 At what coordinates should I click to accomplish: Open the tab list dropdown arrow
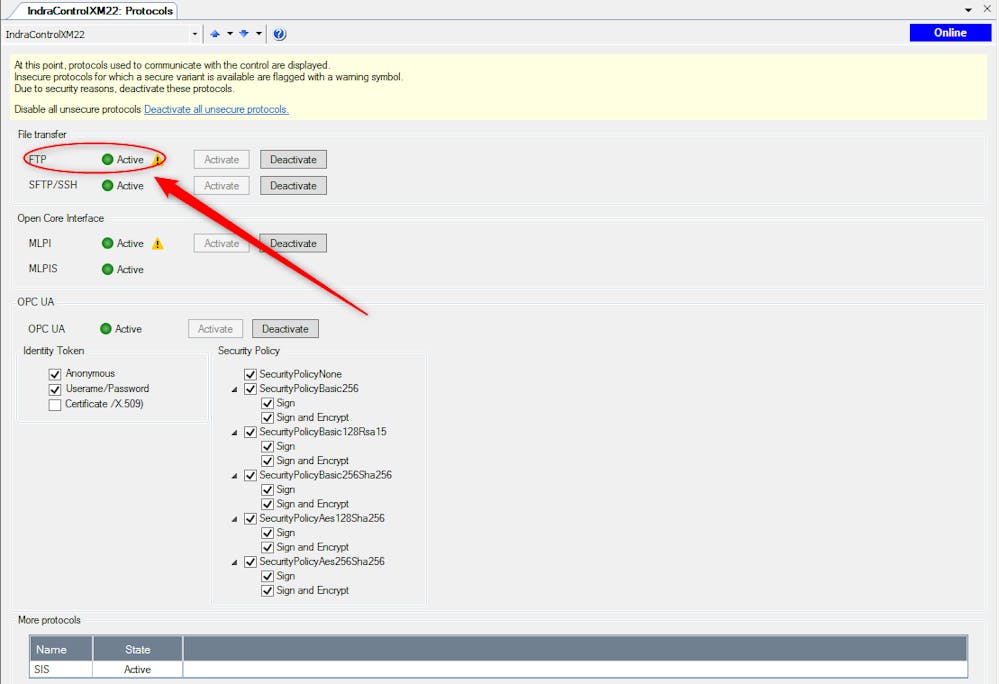968,10
